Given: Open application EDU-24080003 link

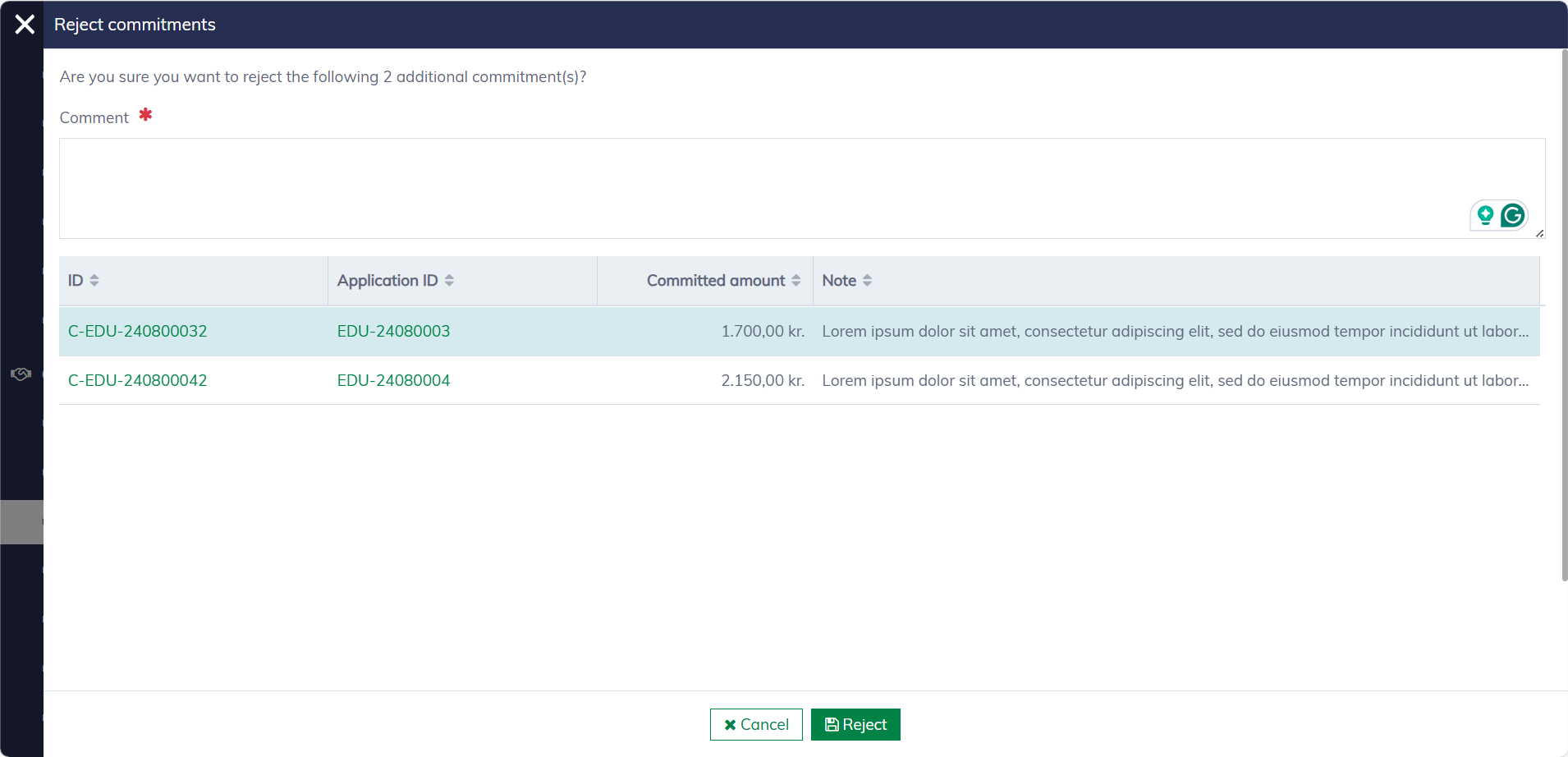Looking at the screenshot, I should point(393,332).
